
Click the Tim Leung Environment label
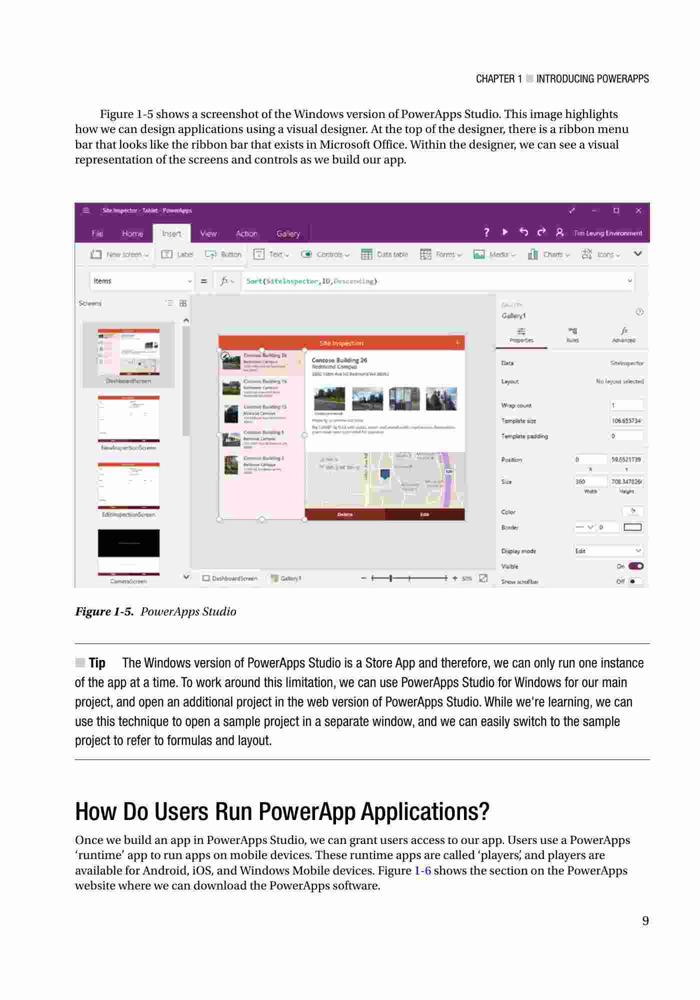(608, 233)
